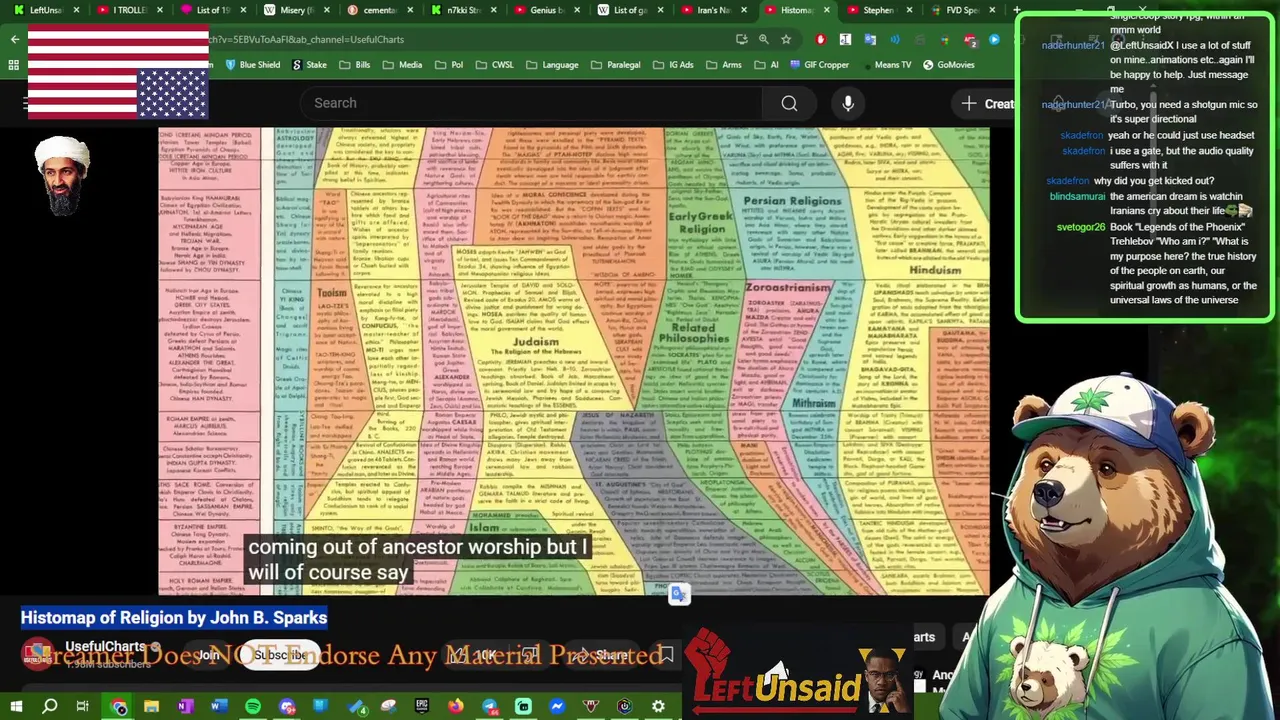Click the red extension icon in toolbar

click(820, 39)
